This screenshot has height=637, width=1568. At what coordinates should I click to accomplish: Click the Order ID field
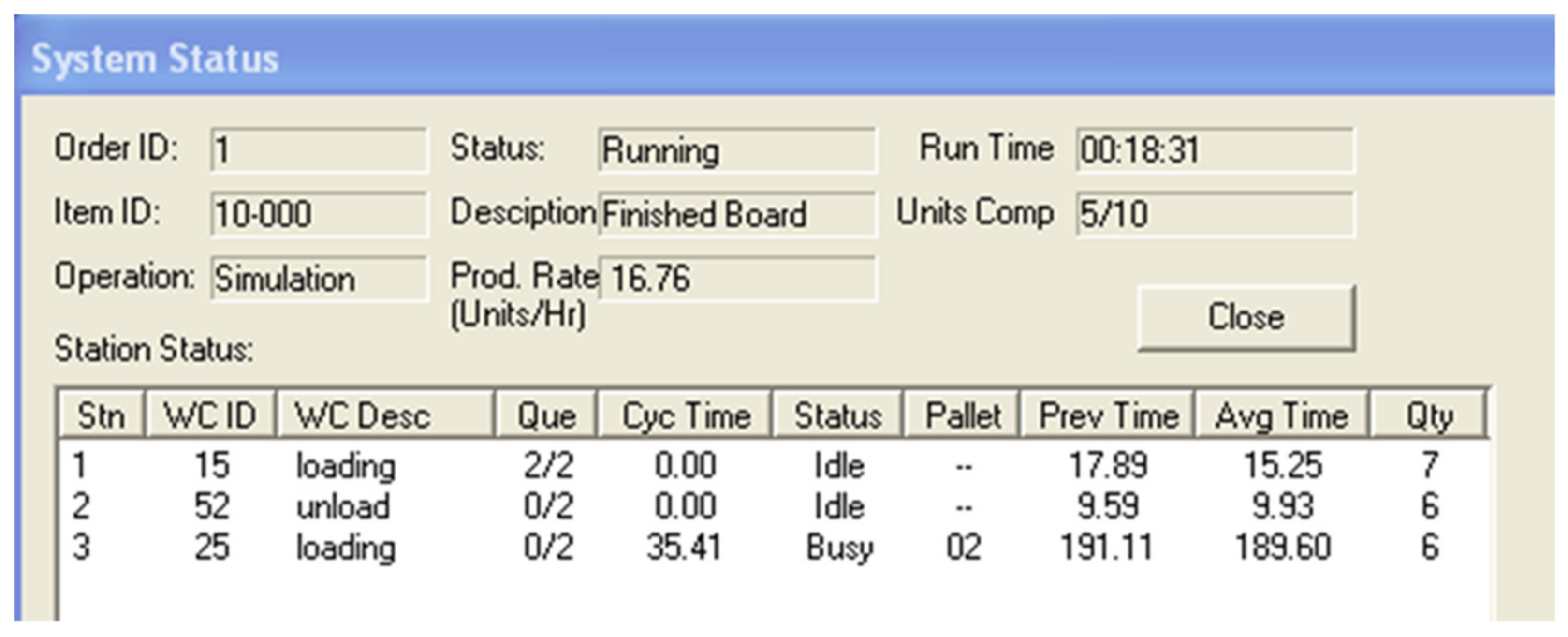(319, 150)
